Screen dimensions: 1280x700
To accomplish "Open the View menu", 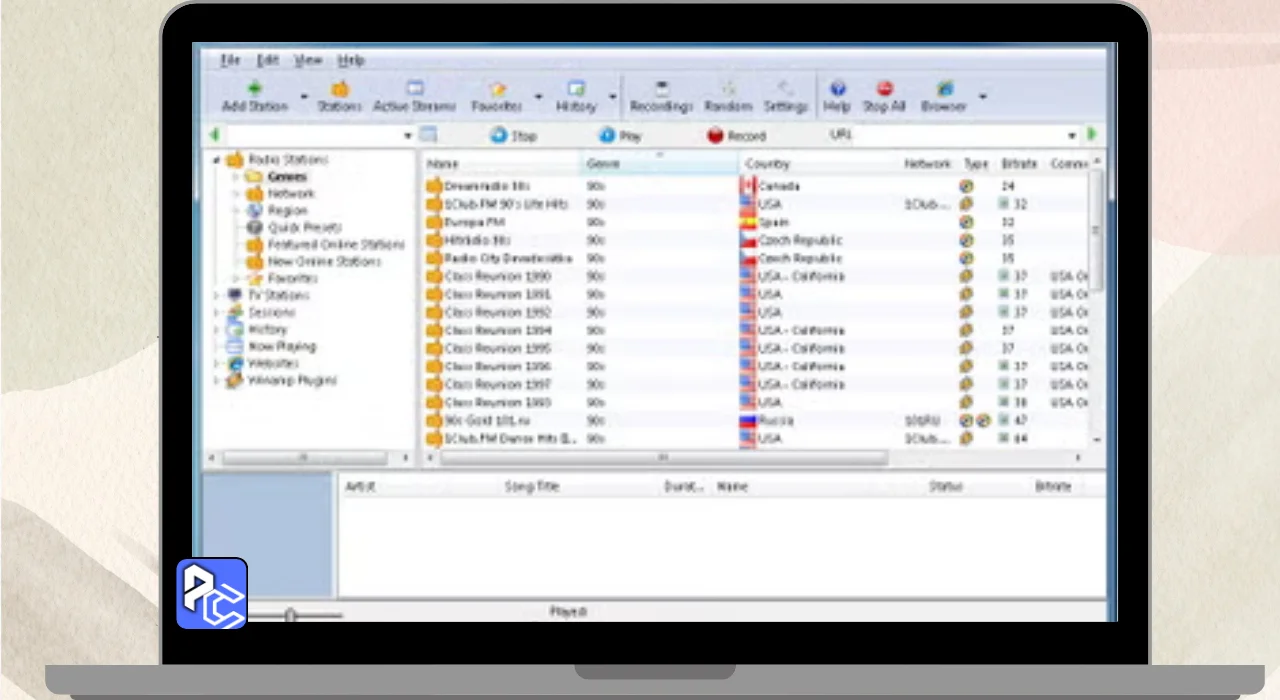I will coord(307,60).
